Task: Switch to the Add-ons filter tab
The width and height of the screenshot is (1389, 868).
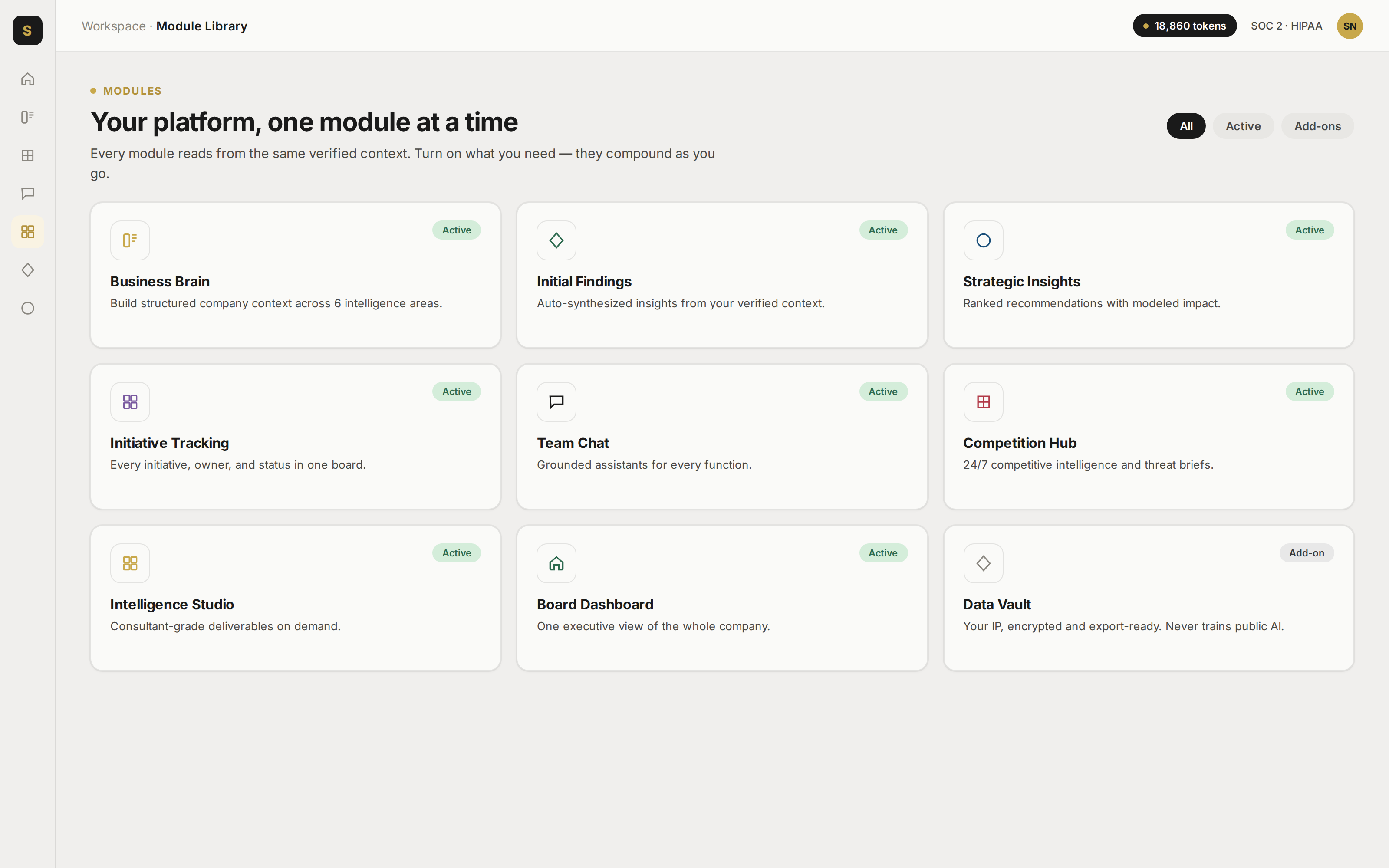Action: coord(1317,126)
